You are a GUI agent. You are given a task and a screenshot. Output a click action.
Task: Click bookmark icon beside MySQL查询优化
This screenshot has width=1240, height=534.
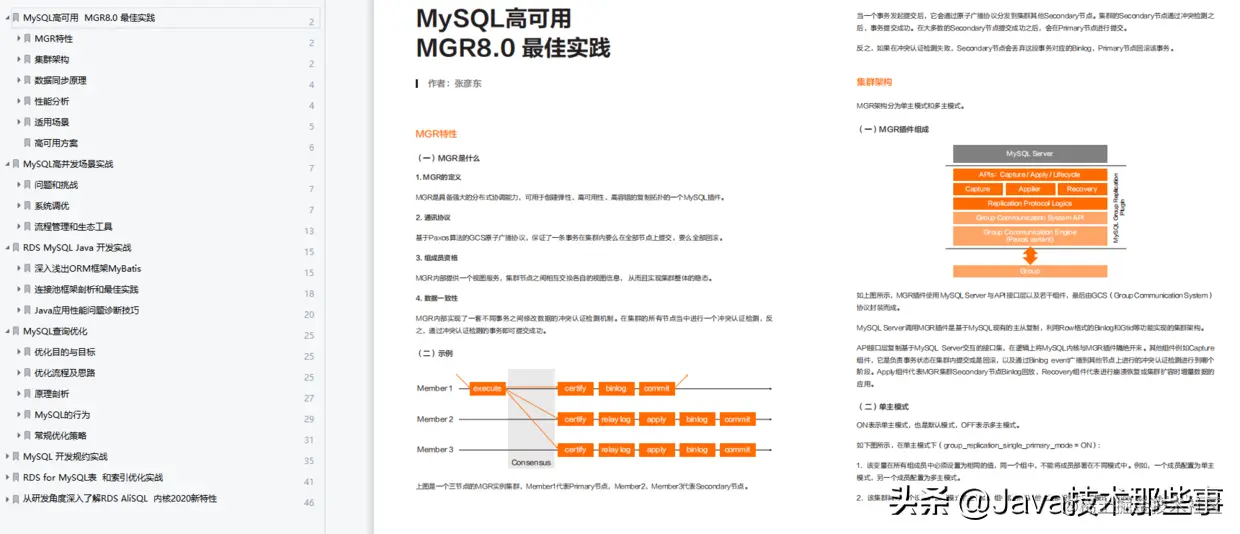point(17,331)
